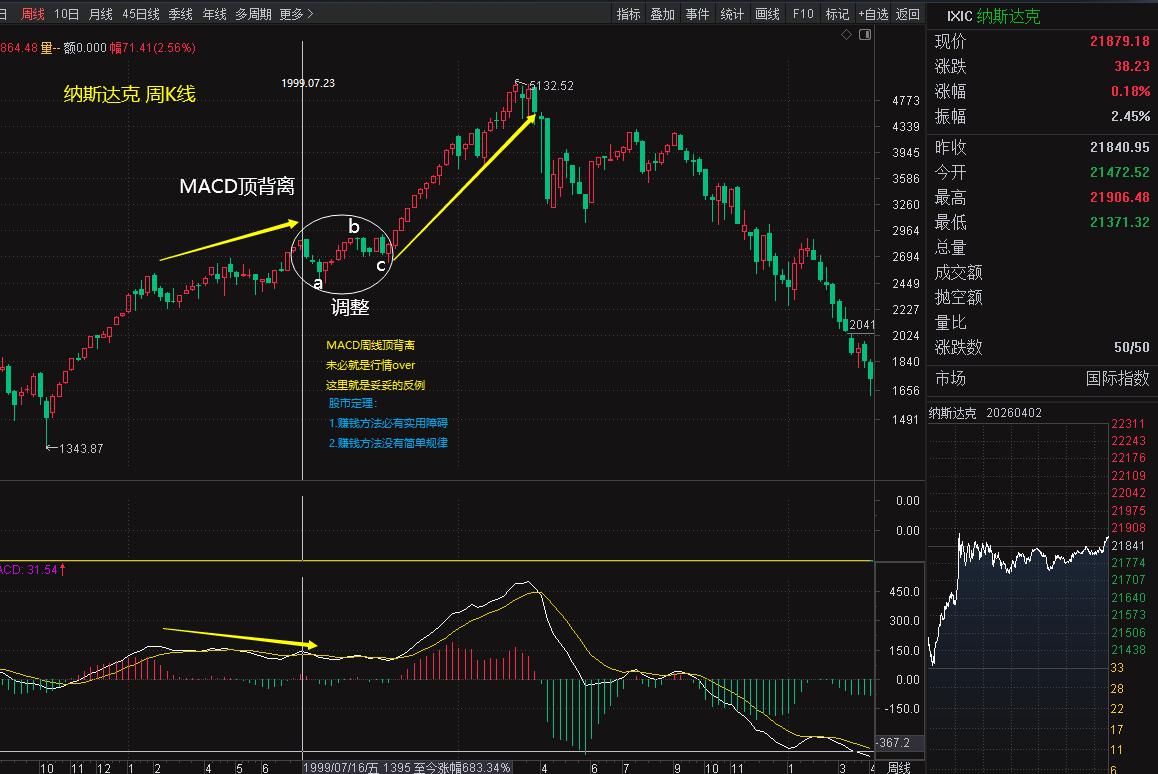
Task: Switch to the 周线 weekly period tab
Action: coord(33,14)
